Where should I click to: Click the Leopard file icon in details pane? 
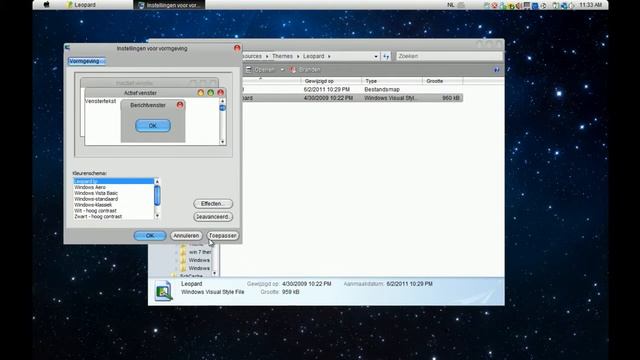[163, 291]
